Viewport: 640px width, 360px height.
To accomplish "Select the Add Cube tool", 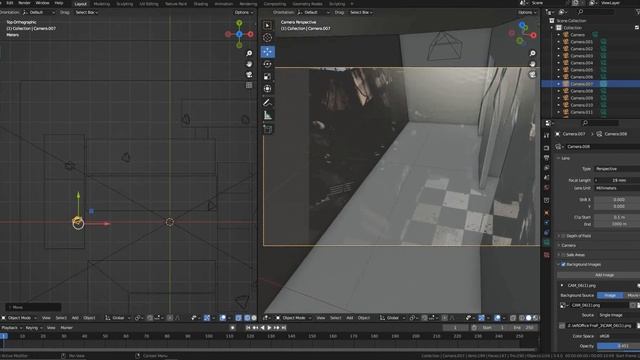I will [x=267, y=129].
